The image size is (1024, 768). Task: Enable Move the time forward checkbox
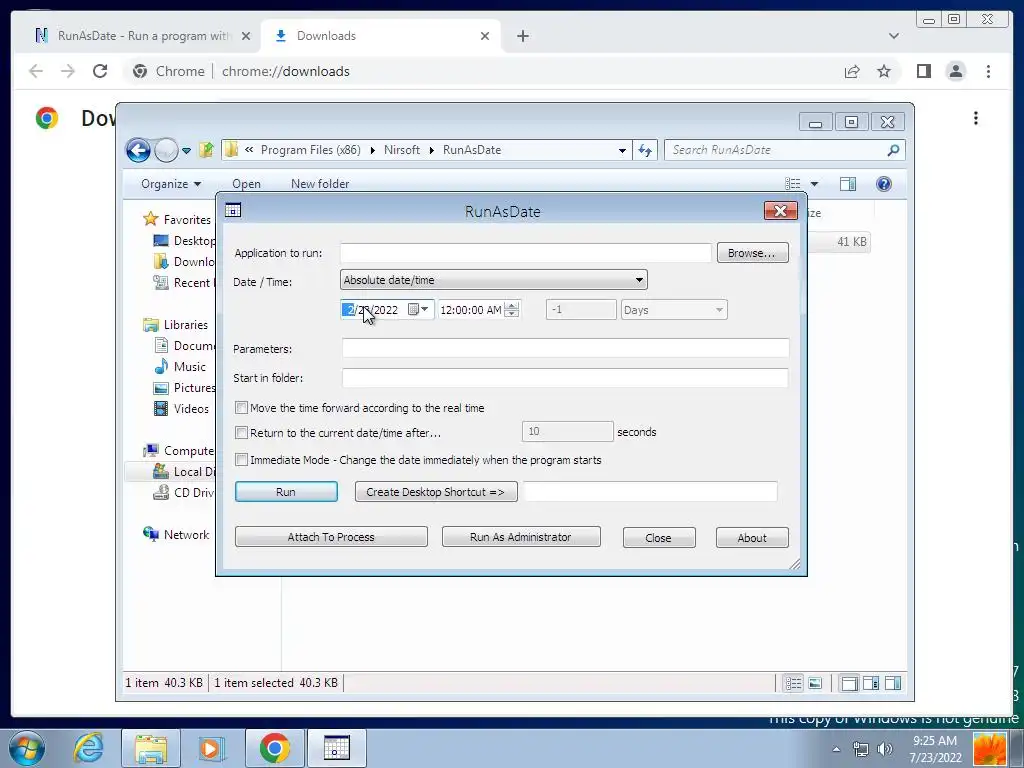coord(241,408)
